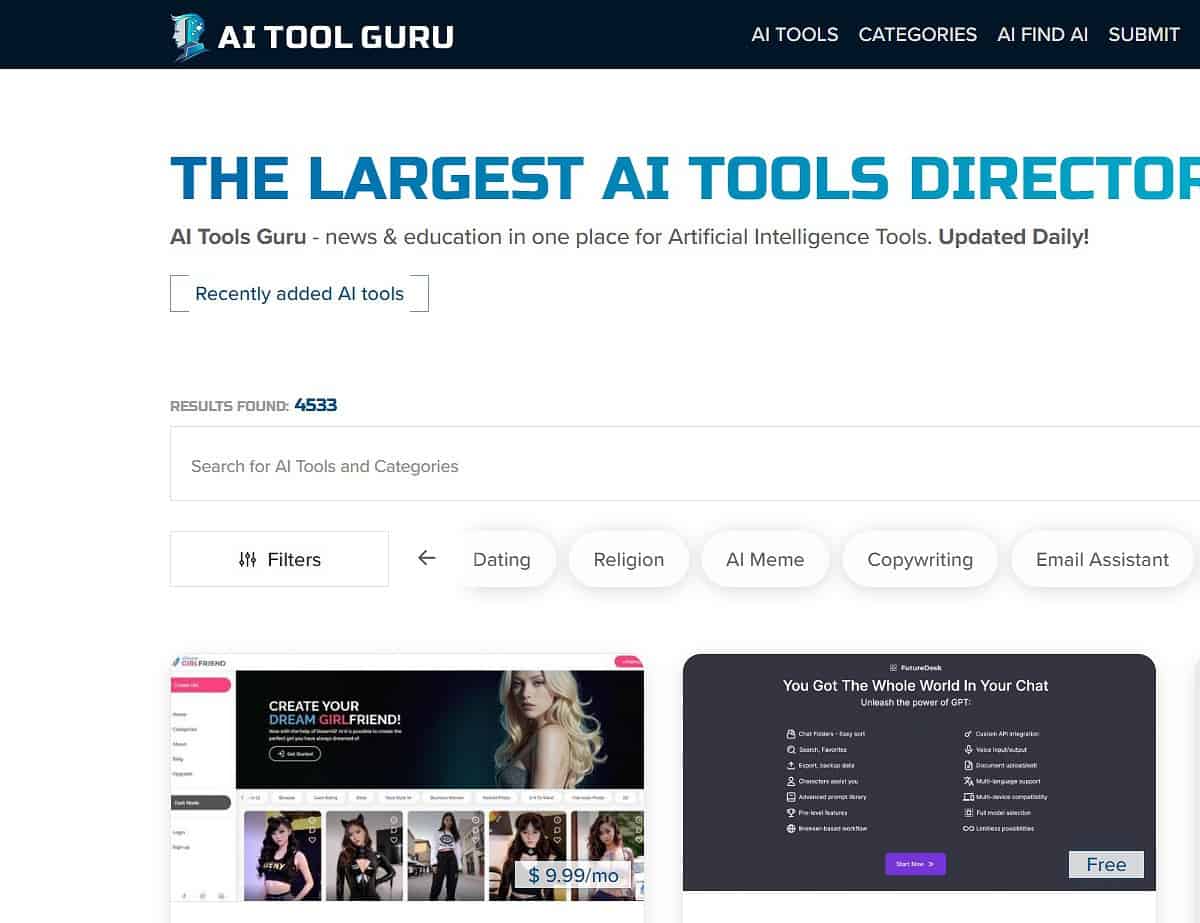Click the Filters sliders control
This screenshot has width=1200, height=923.
(247, 559)
